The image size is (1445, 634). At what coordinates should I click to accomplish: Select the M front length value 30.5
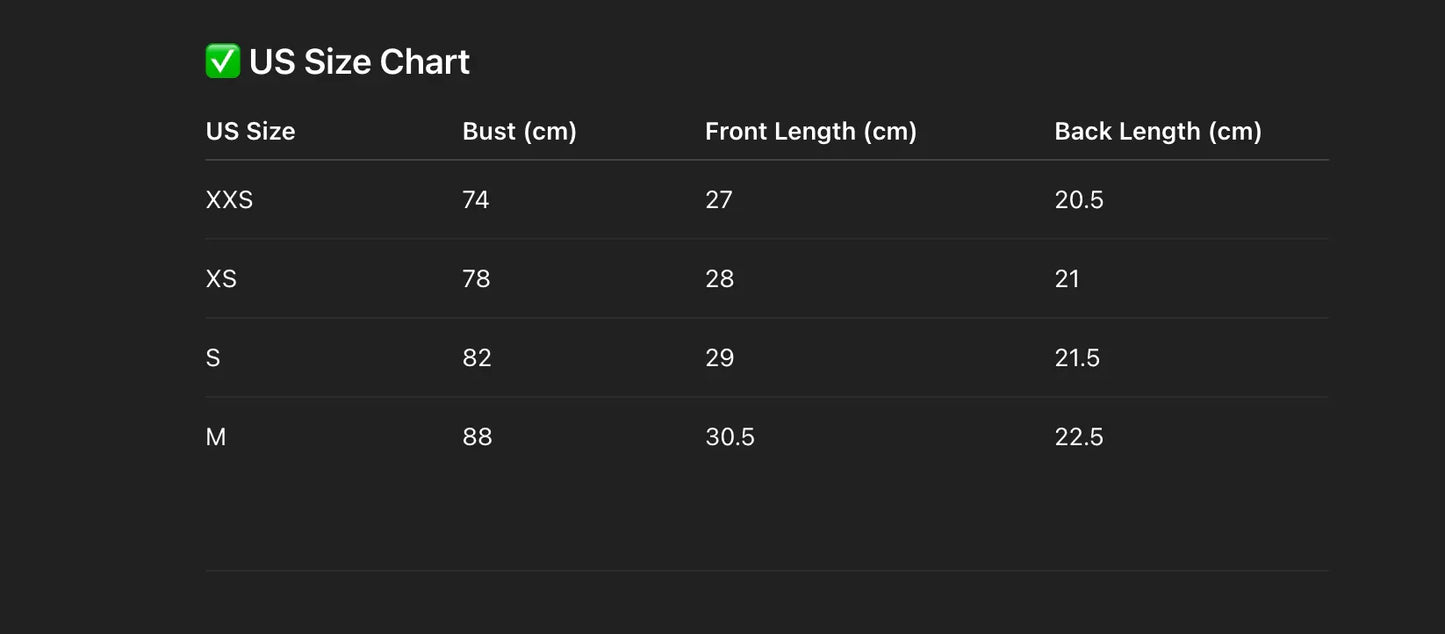pyautogui.click(x=729, y=437)
